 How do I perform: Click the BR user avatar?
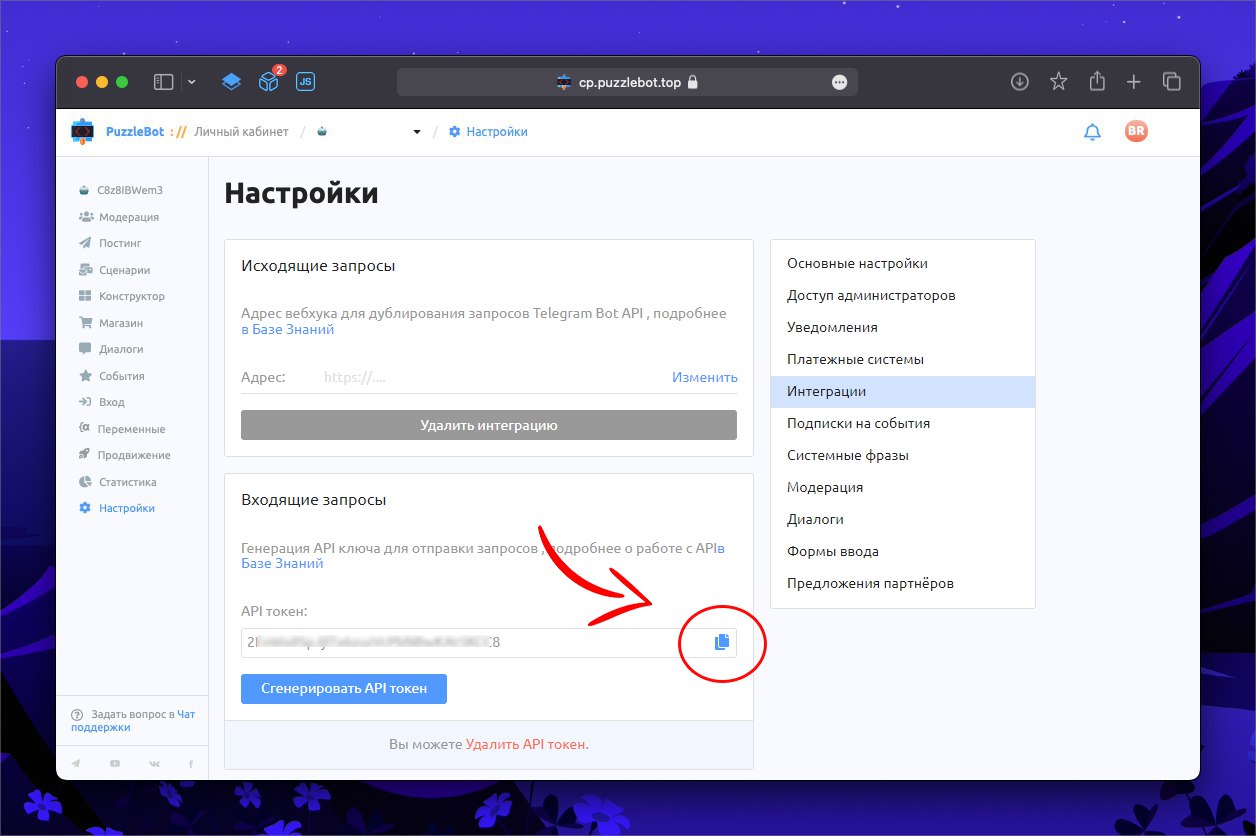tap(1135, 131)
